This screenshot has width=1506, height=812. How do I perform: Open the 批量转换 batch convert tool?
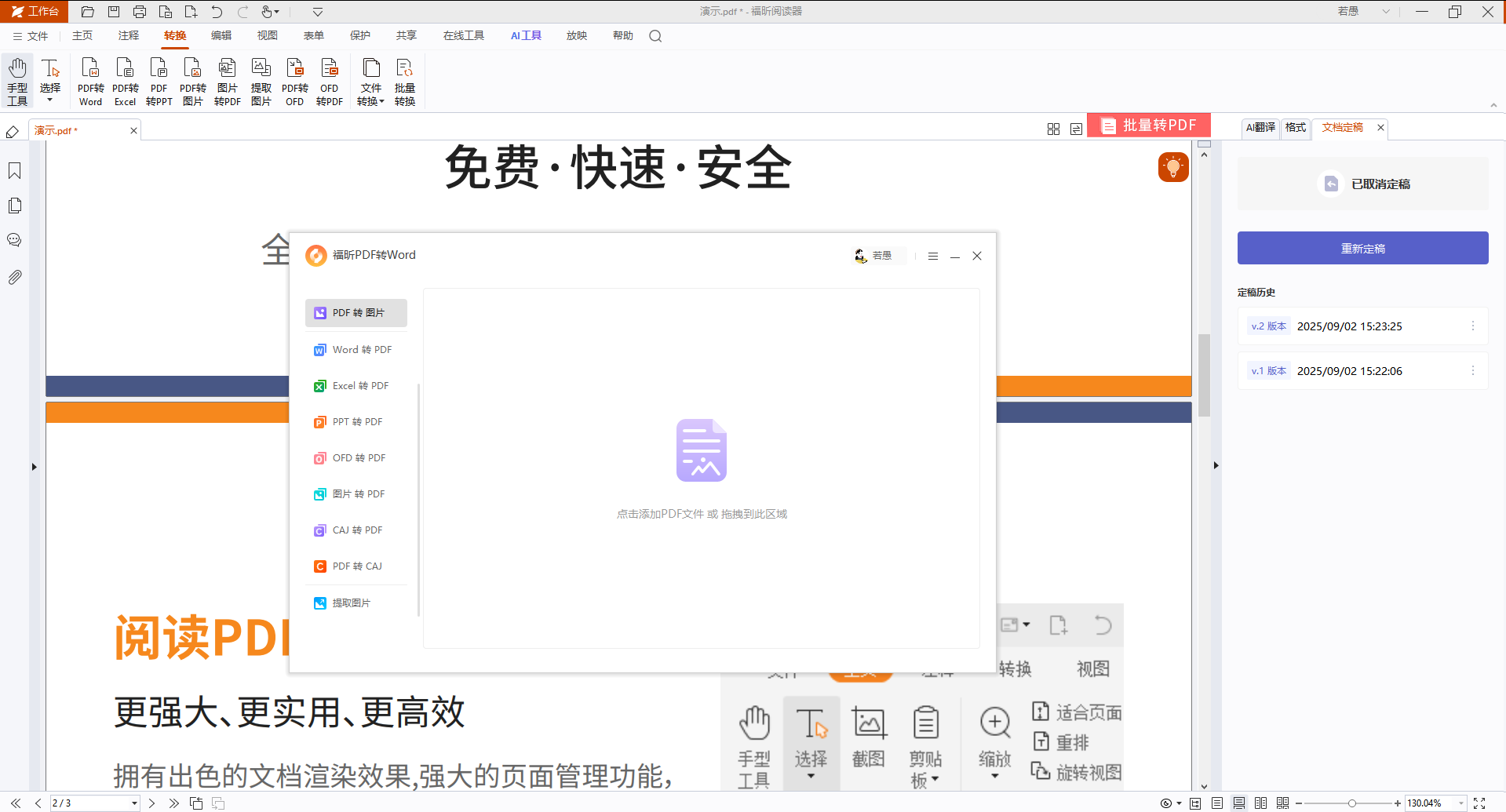[x=405, y=82]
